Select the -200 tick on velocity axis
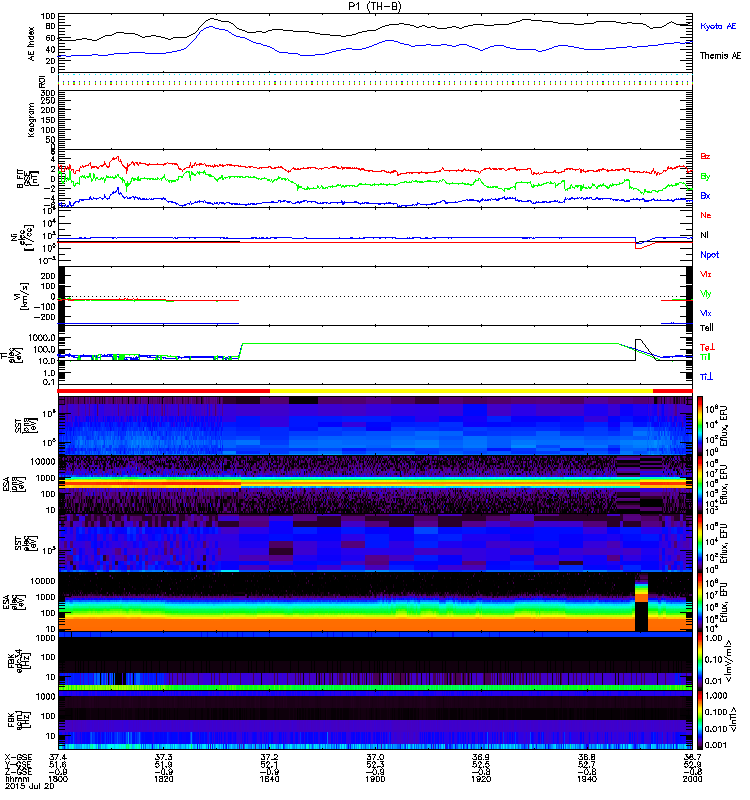Viewport: 750px width, 800px height. coord(46,317)
